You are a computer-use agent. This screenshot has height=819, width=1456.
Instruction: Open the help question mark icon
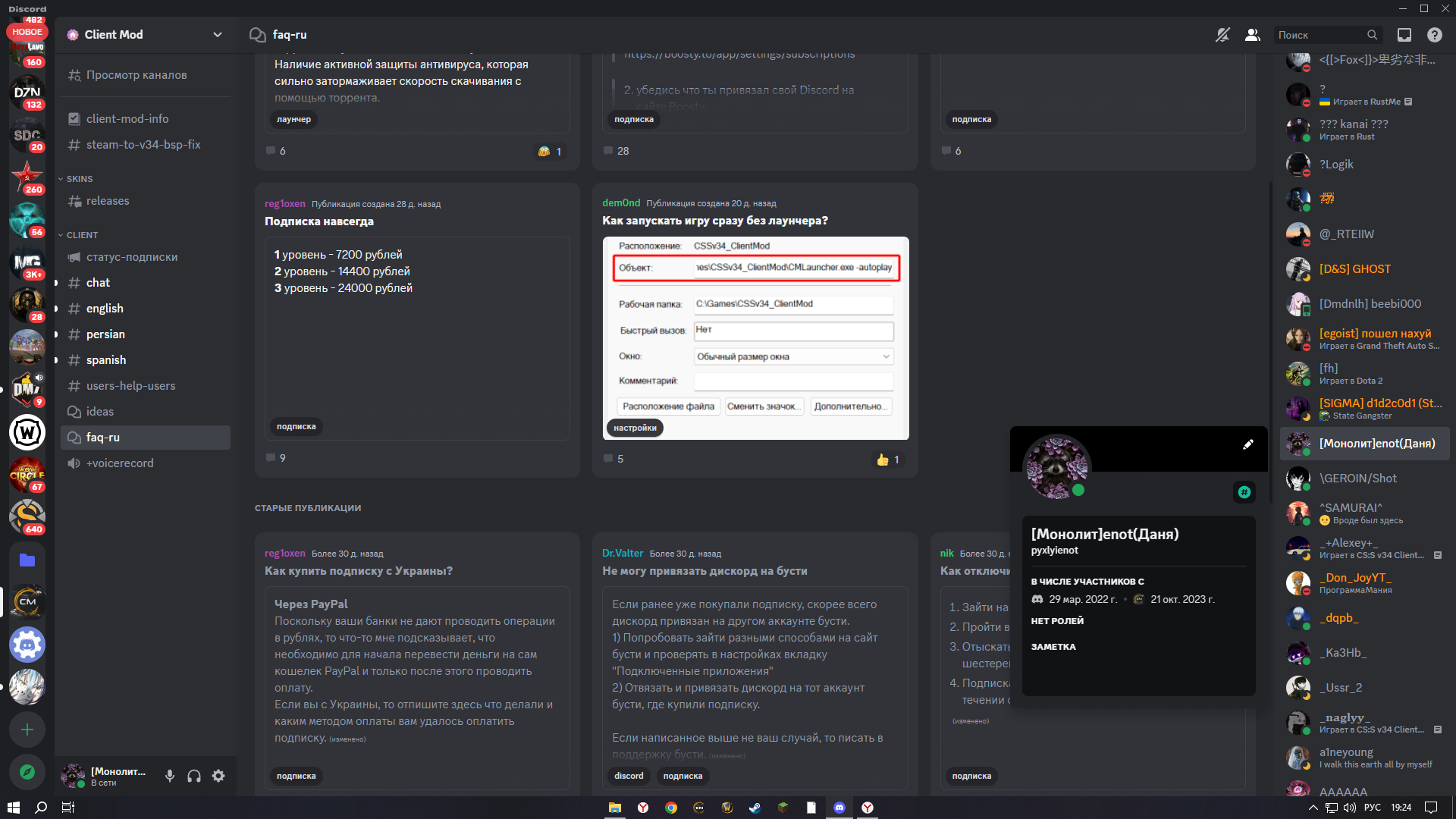tap(1434, 35)
